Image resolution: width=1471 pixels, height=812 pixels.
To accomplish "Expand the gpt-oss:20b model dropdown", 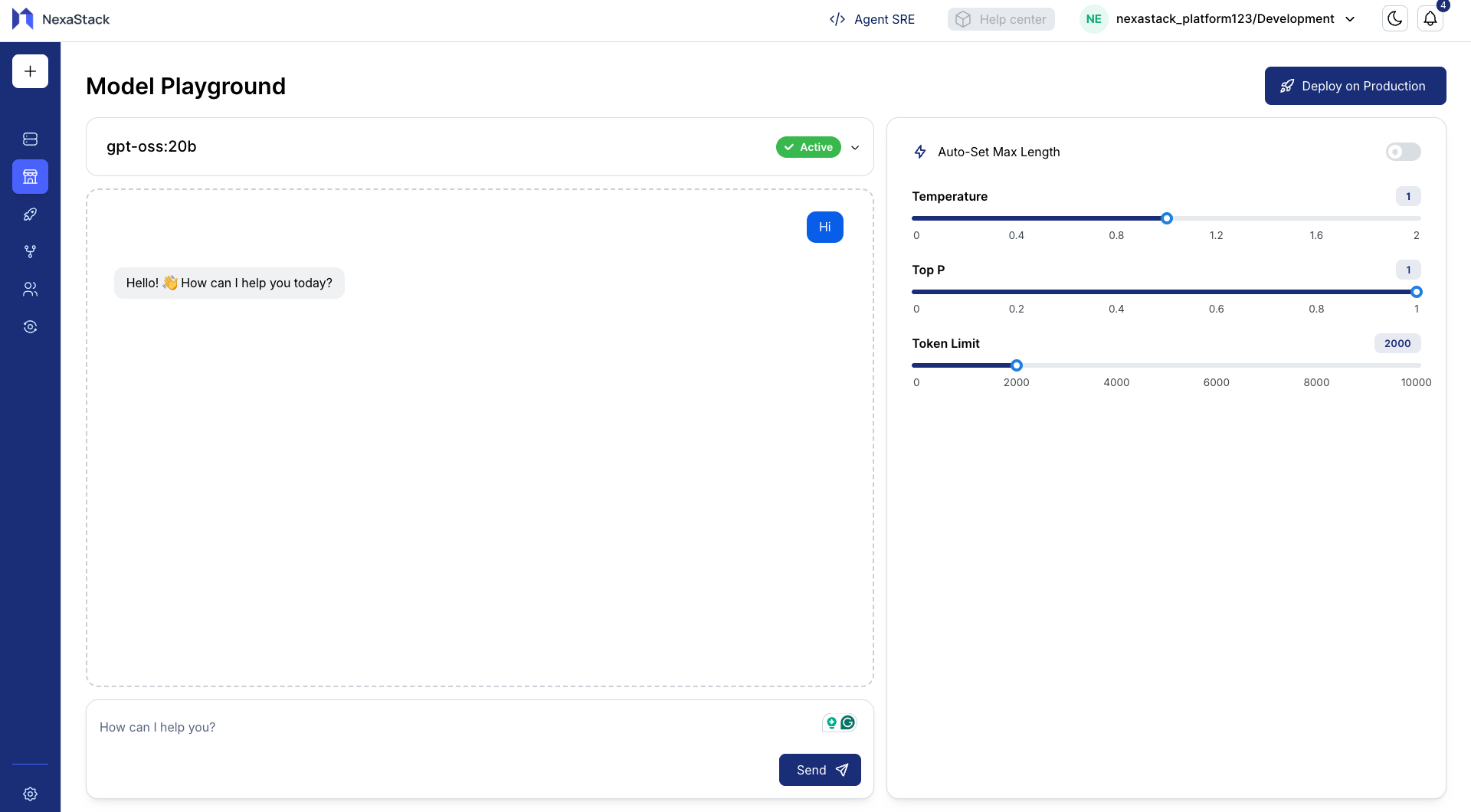I will coord(855,147).
